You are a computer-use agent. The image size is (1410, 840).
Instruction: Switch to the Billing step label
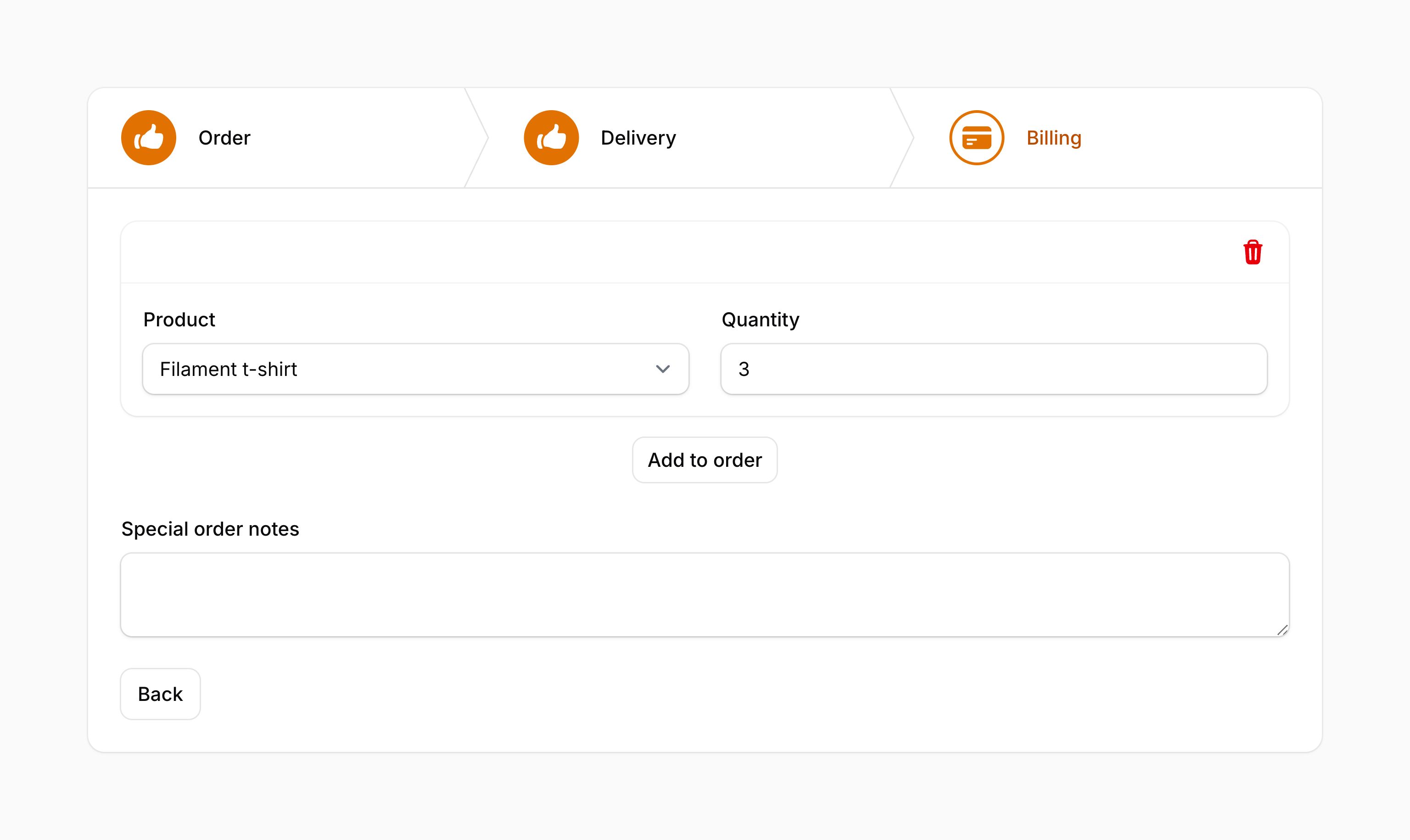[x=1054, y=138]
